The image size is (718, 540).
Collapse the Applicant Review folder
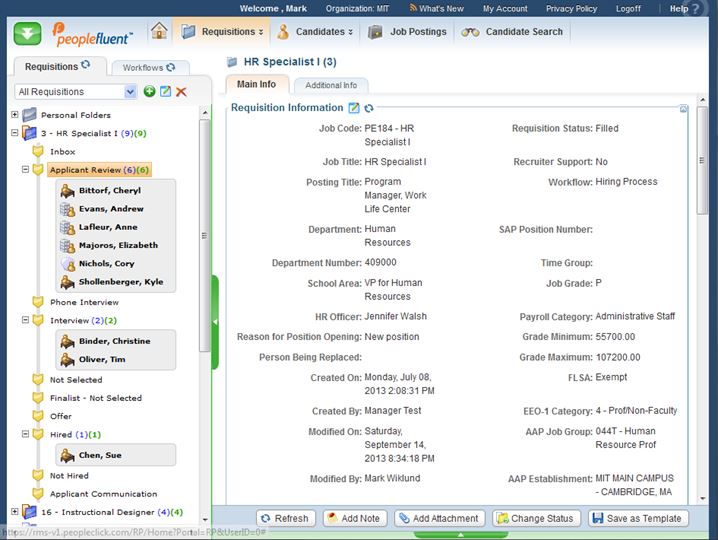(x=25, y=170)
